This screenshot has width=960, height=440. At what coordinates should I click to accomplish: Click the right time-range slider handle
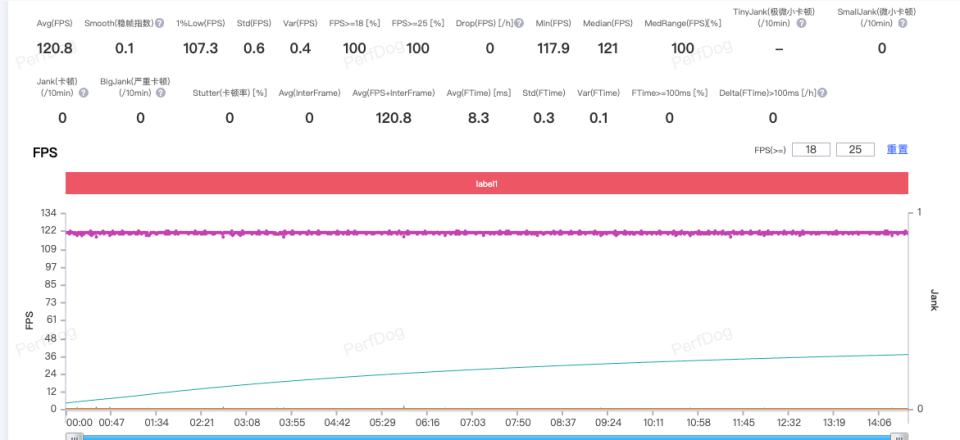click(899, 437)
